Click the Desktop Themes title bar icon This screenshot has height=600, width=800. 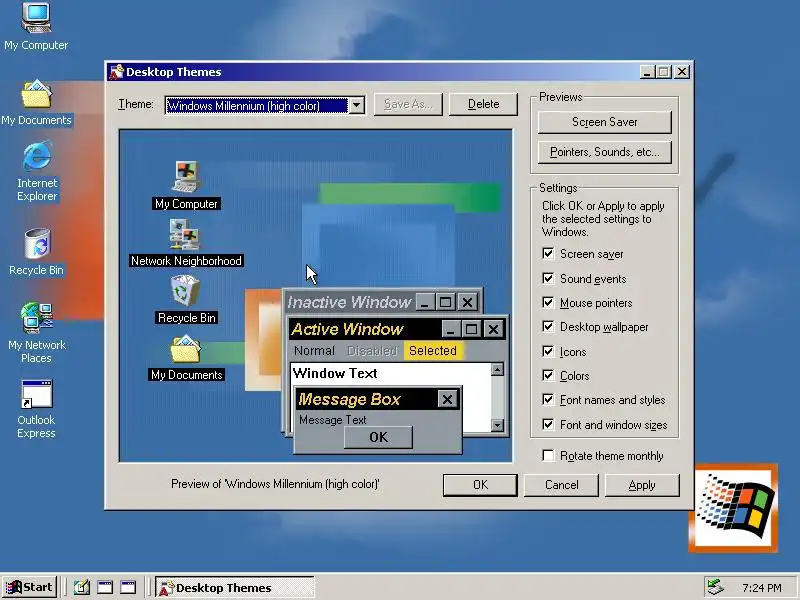point(116,72)
